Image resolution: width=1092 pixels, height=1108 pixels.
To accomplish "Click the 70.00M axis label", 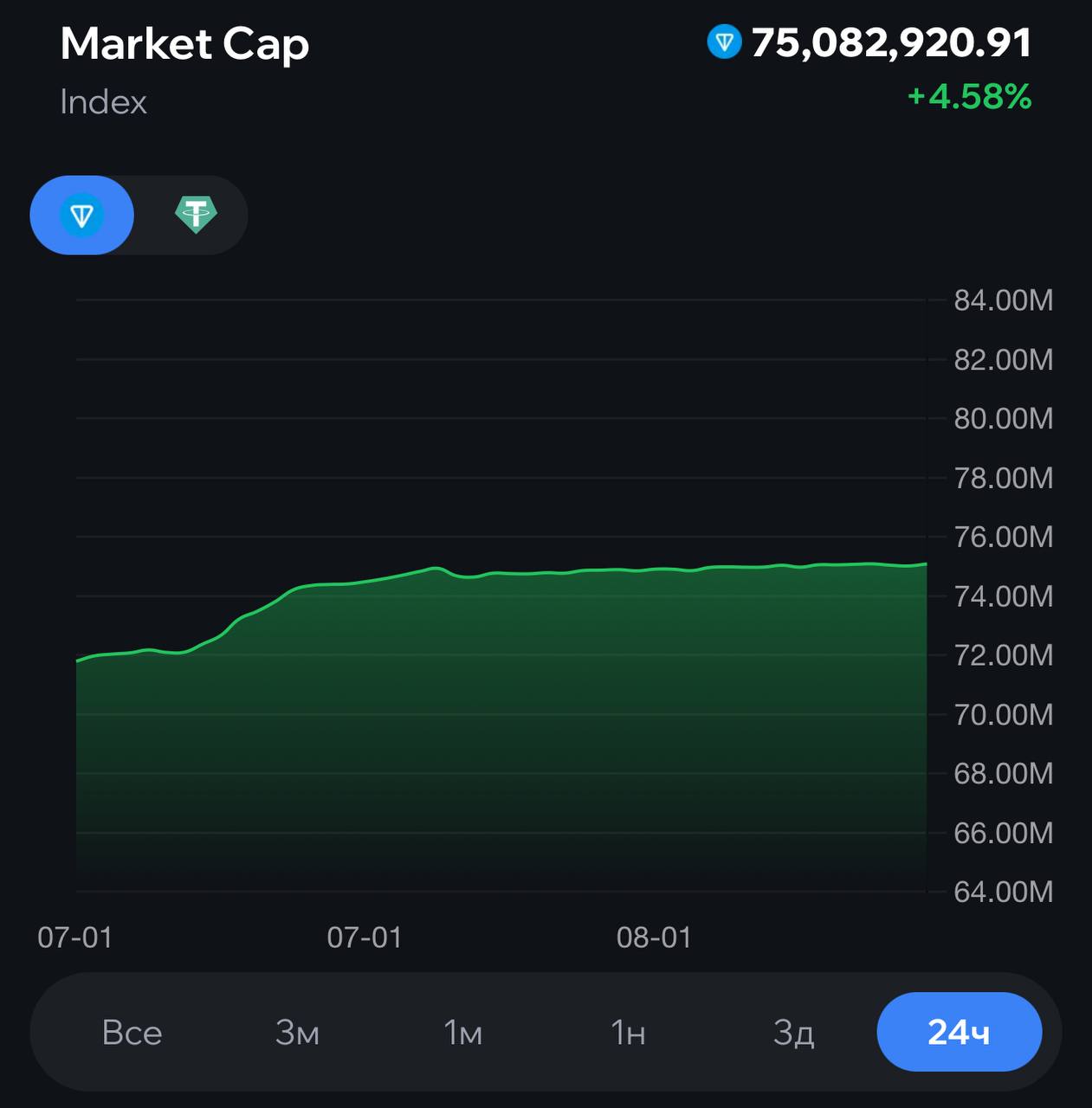I will (1003, 715).
